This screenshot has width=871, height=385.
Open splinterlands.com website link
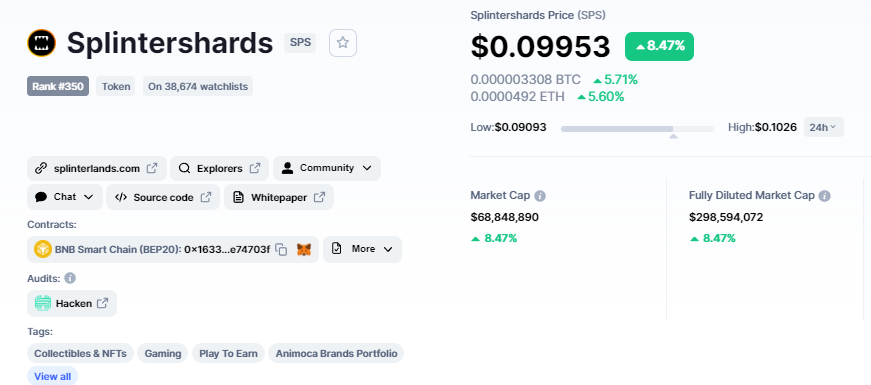[x=97, y=168]
